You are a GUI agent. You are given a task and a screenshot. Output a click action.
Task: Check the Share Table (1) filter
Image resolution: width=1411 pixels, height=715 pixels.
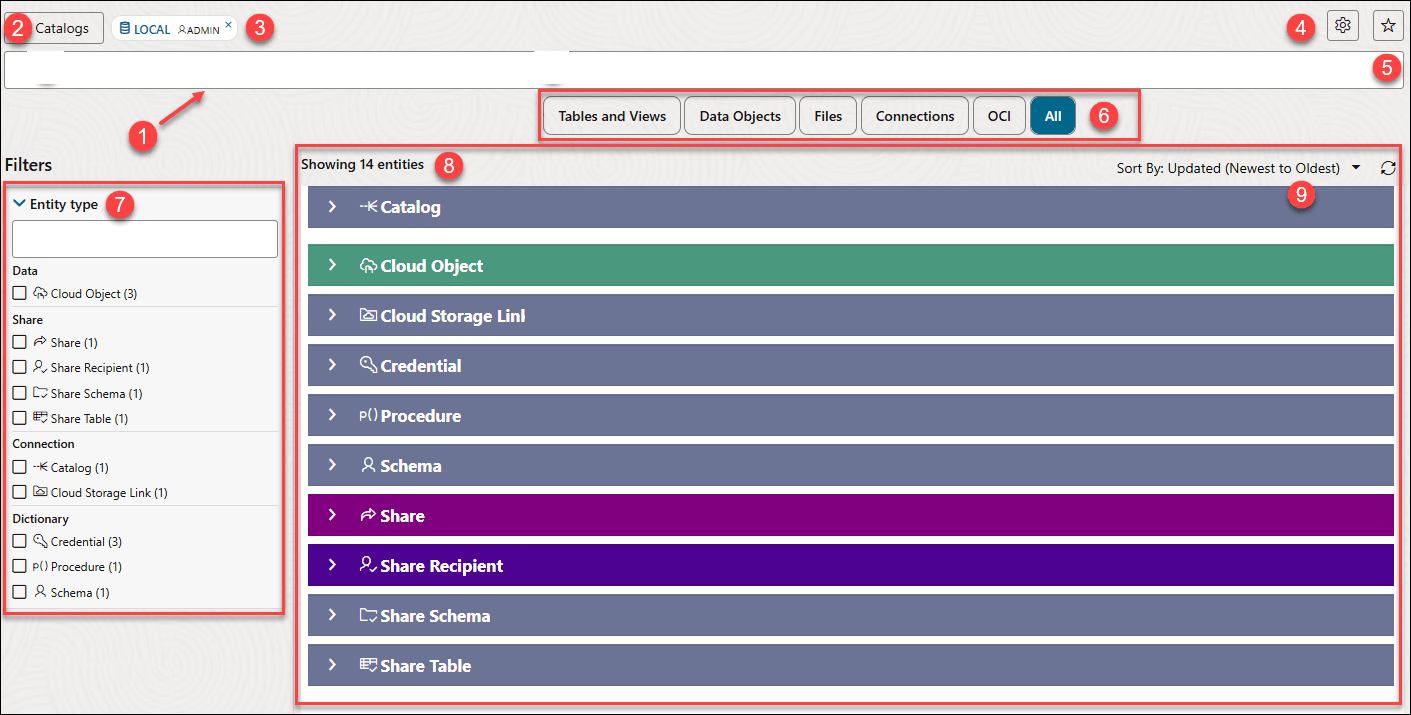(19, 418)
